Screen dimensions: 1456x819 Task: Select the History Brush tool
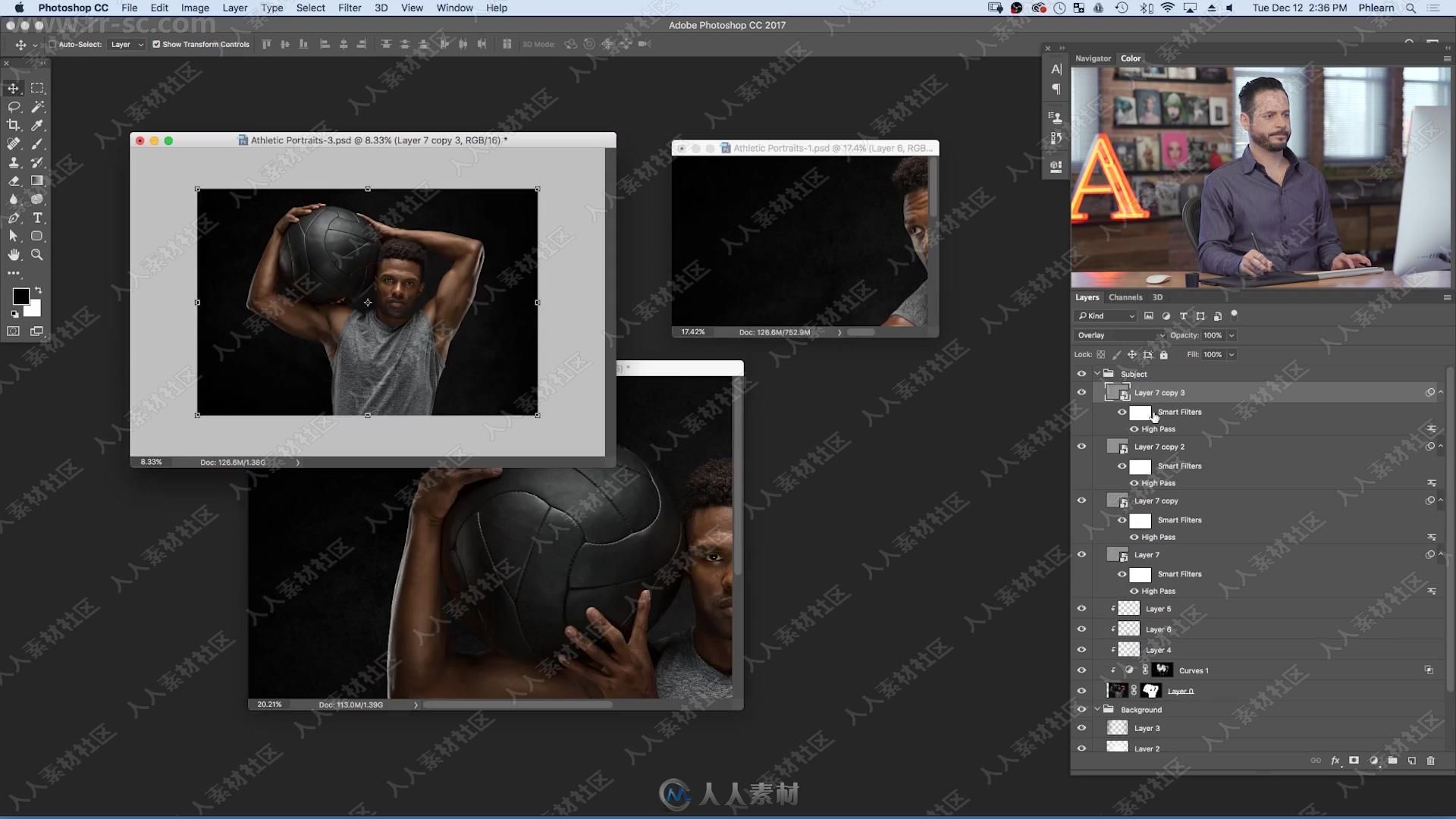[x=37, y=162]
